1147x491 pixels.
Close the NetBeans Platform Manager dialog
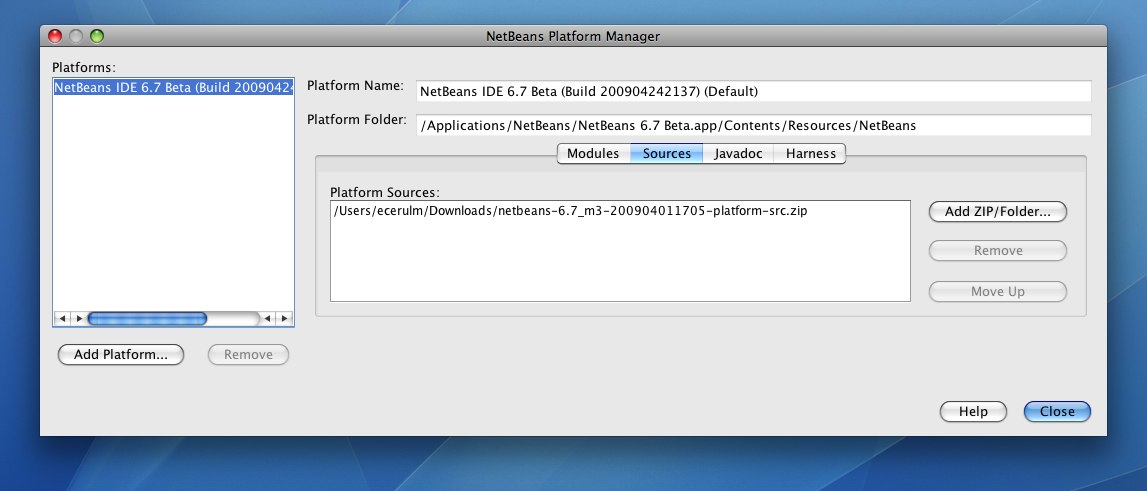(1057, 412)
